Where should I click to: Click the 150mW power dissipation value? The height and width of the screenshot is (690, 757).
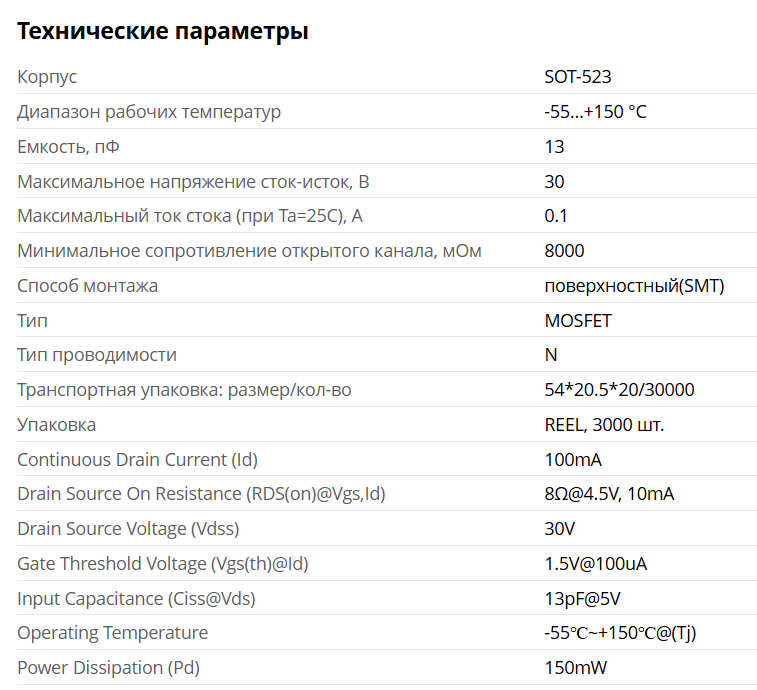(575, 668)
